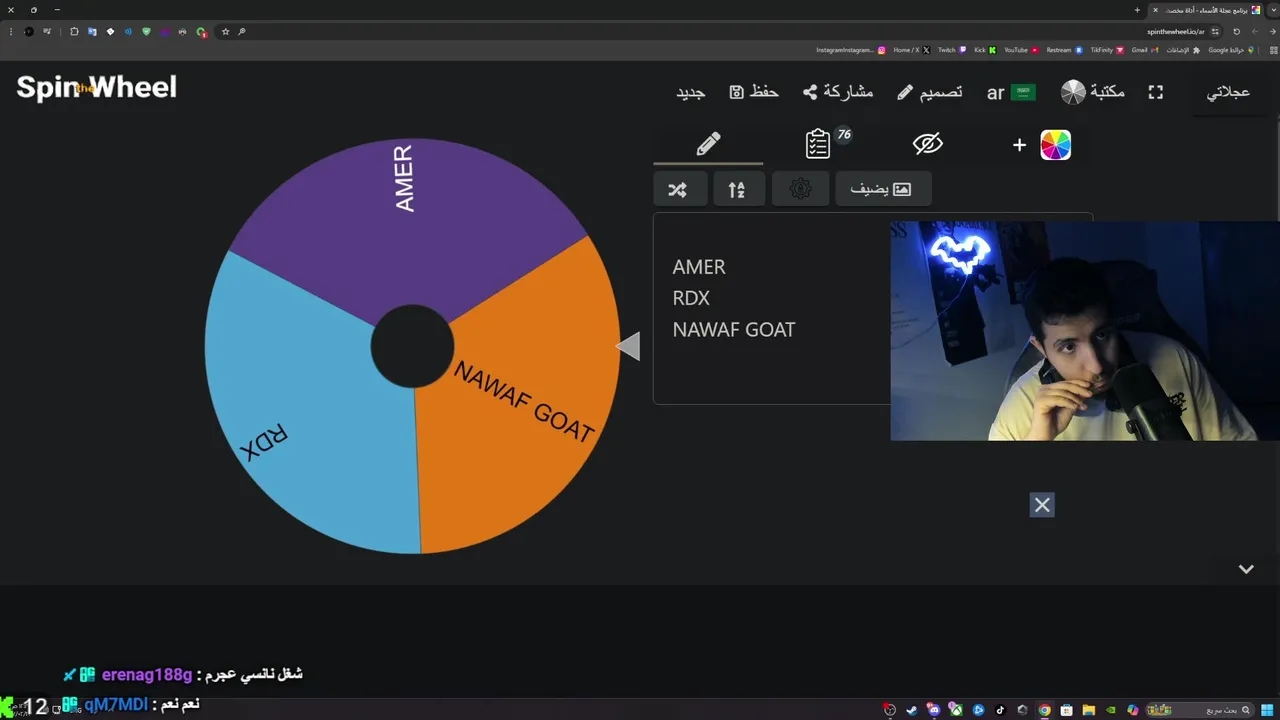The height and width of the screenshot is (720, 1280).
Task: Toggle the crossed-eye hide entries icon
Action: point(928,144)
